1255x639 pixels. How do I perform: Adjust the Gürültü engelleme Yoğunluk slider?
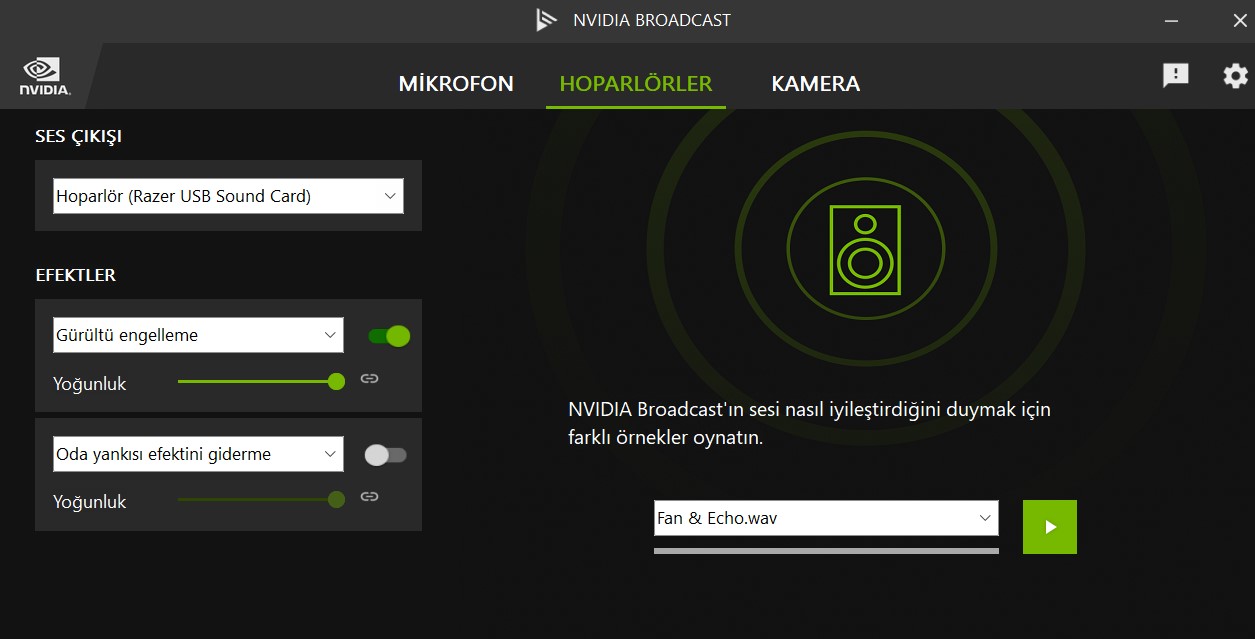coord(261,381)
